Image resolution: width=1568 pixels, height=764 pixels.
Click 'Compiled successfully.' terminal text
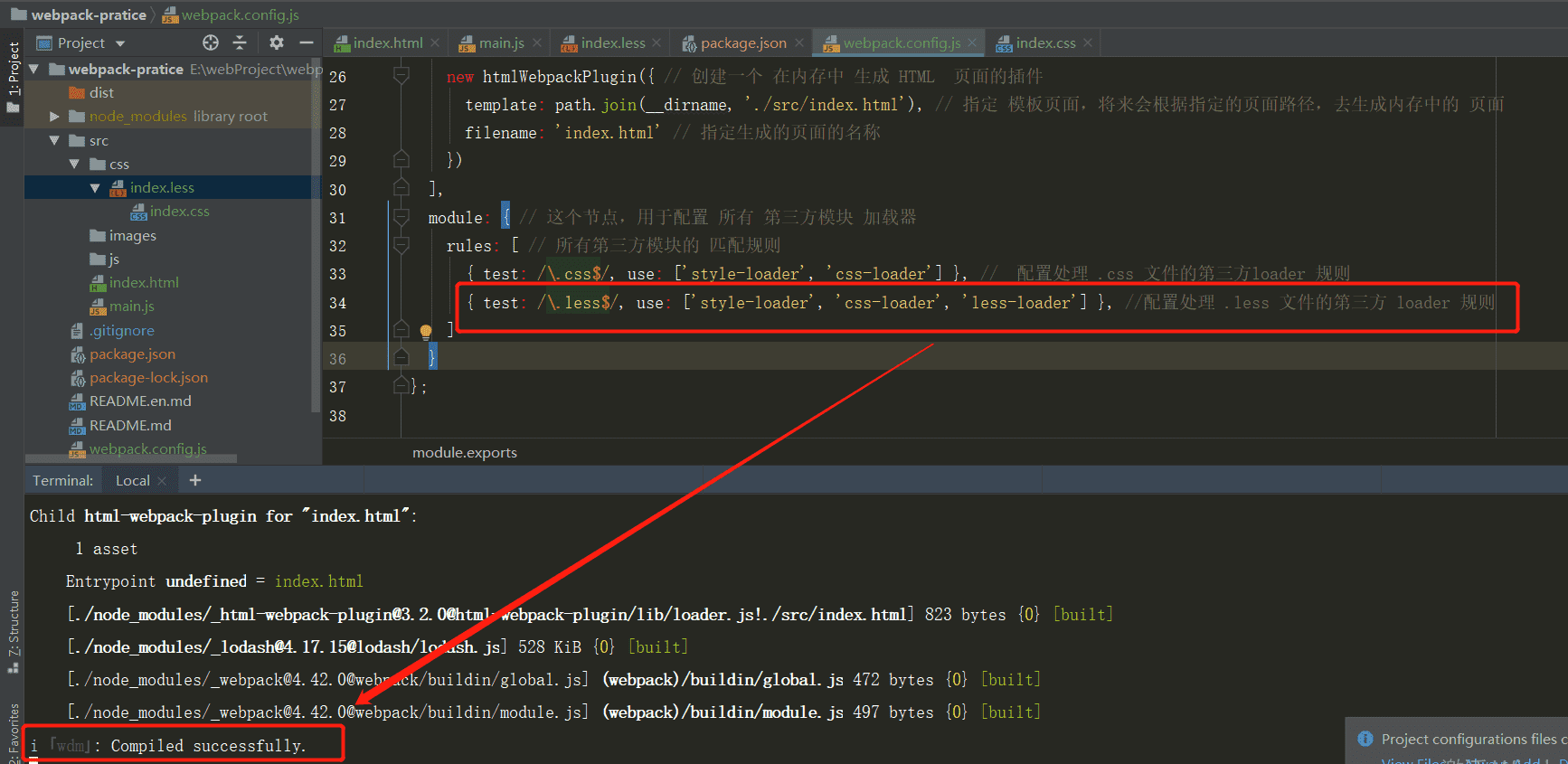209,745
